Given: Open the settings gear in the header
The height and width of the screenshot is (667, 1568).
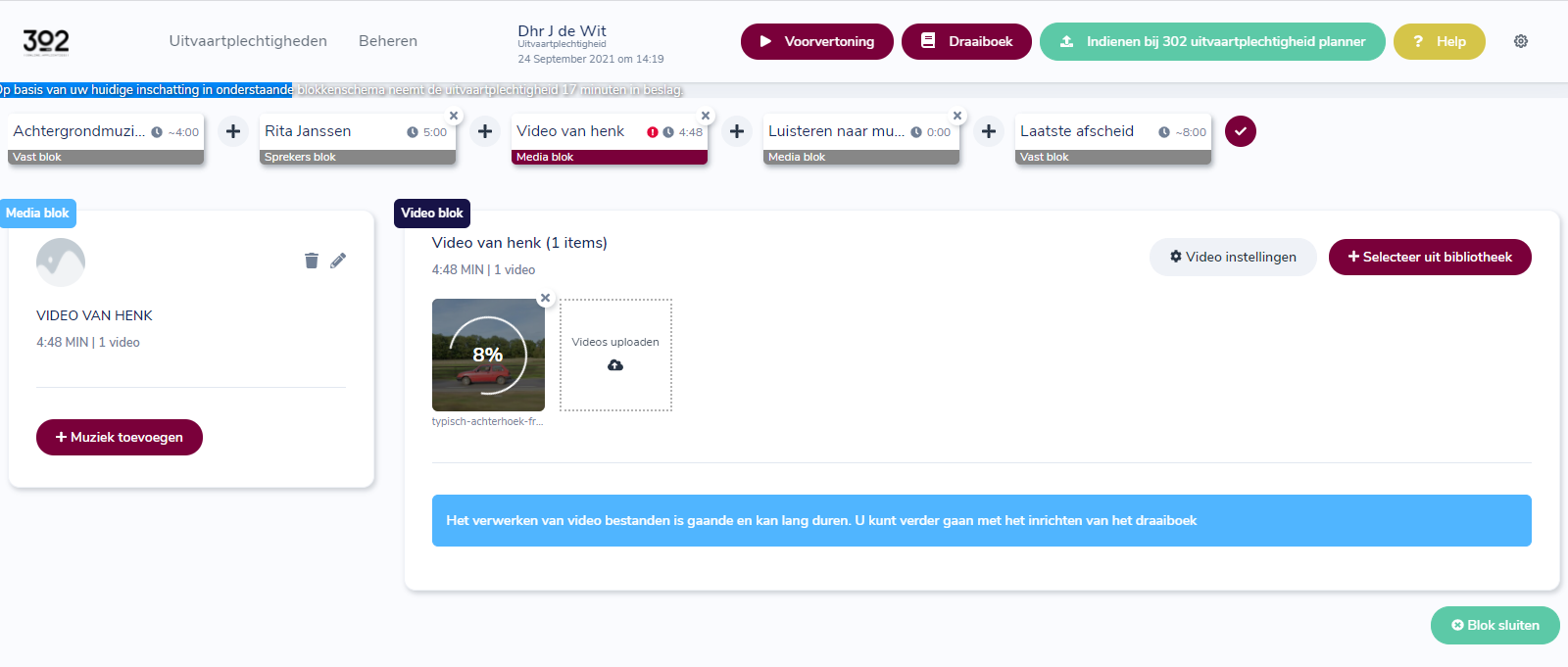Looking at the screenshot, I should point(1521,41).
